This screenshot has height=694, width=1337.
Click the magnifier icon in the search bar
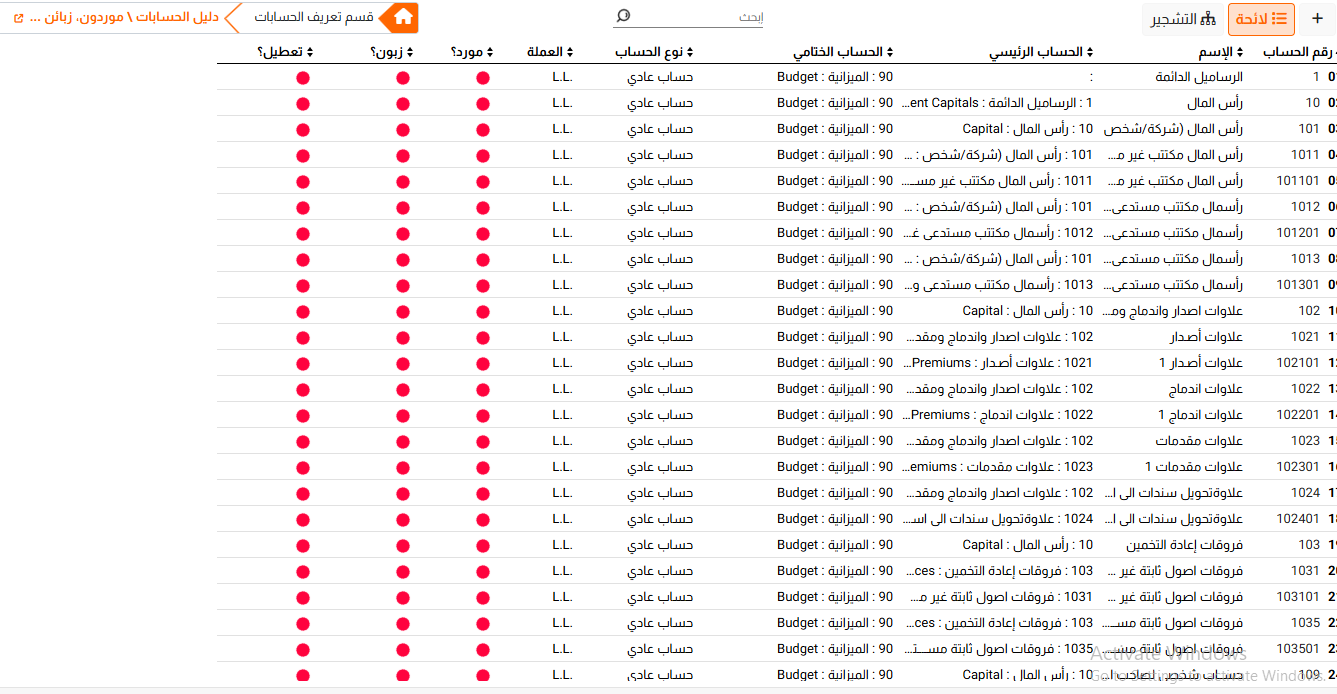(623, 16)
